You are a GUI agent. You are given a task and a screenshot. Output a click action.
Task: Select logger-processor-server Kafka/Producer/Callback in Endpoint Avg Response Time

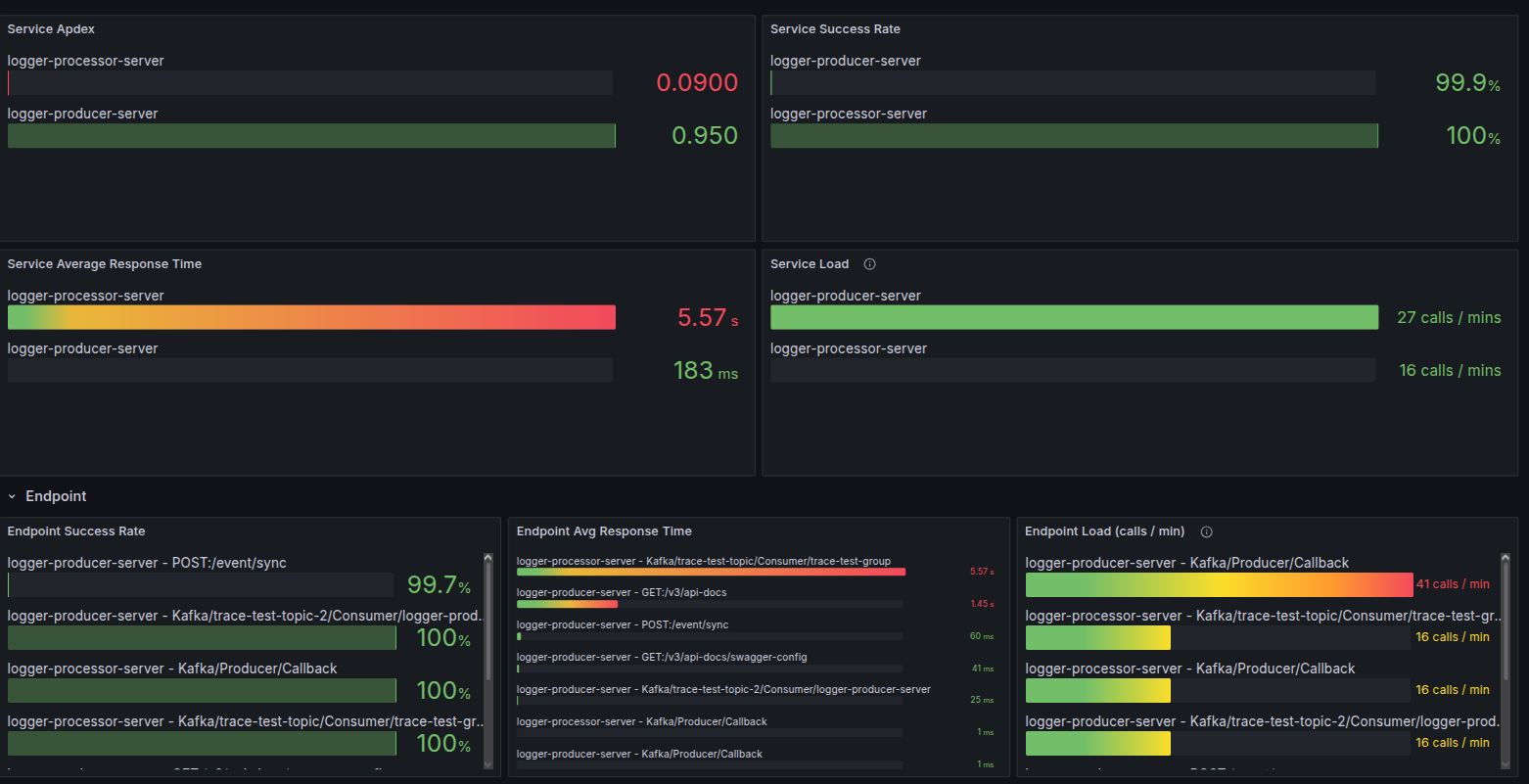(642, 721)
